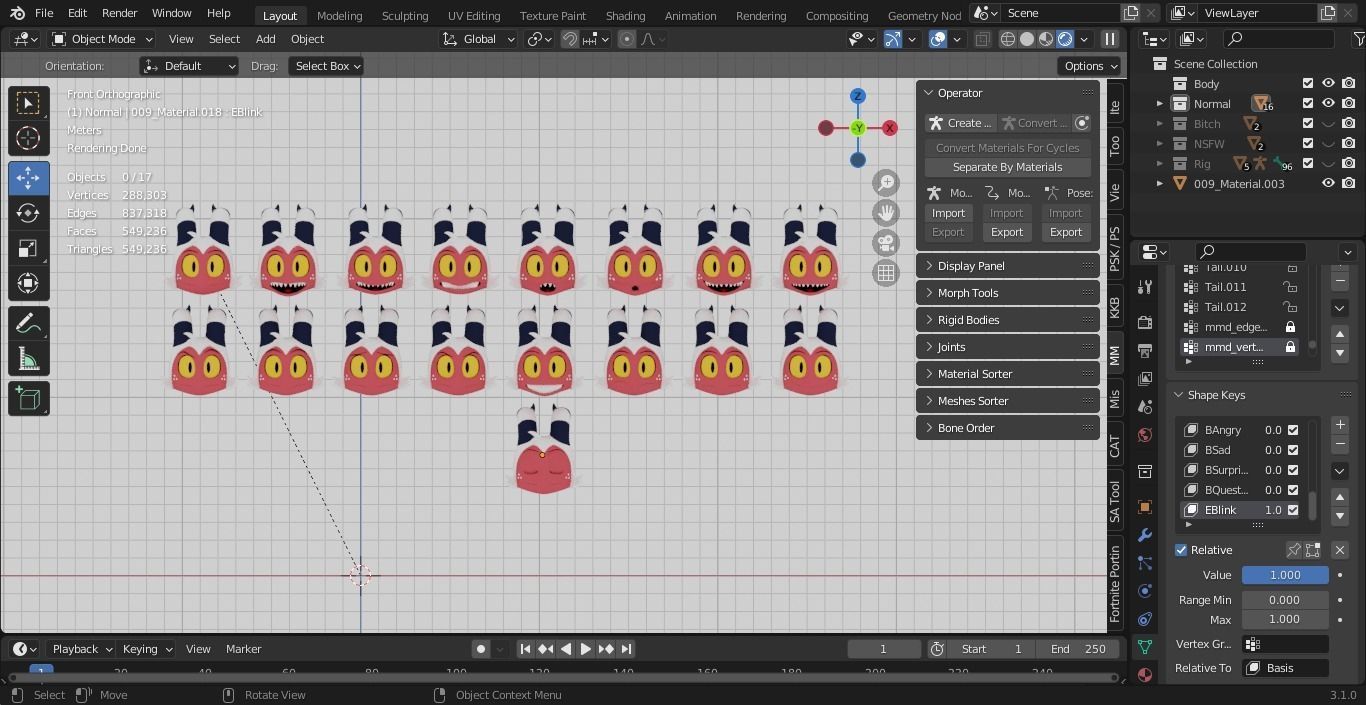Switch to wireframe shading mode

(1008, 39)
